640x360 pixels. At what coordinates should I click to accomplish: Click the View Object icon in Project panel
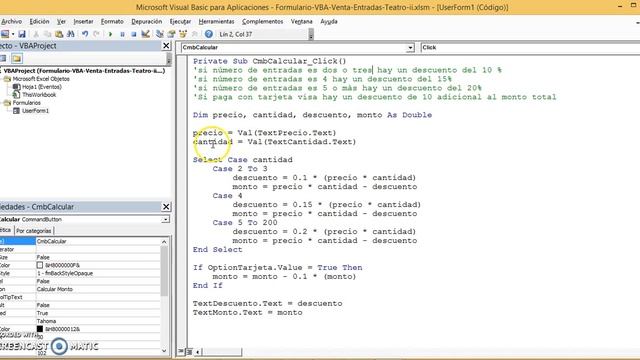[3, 58]
